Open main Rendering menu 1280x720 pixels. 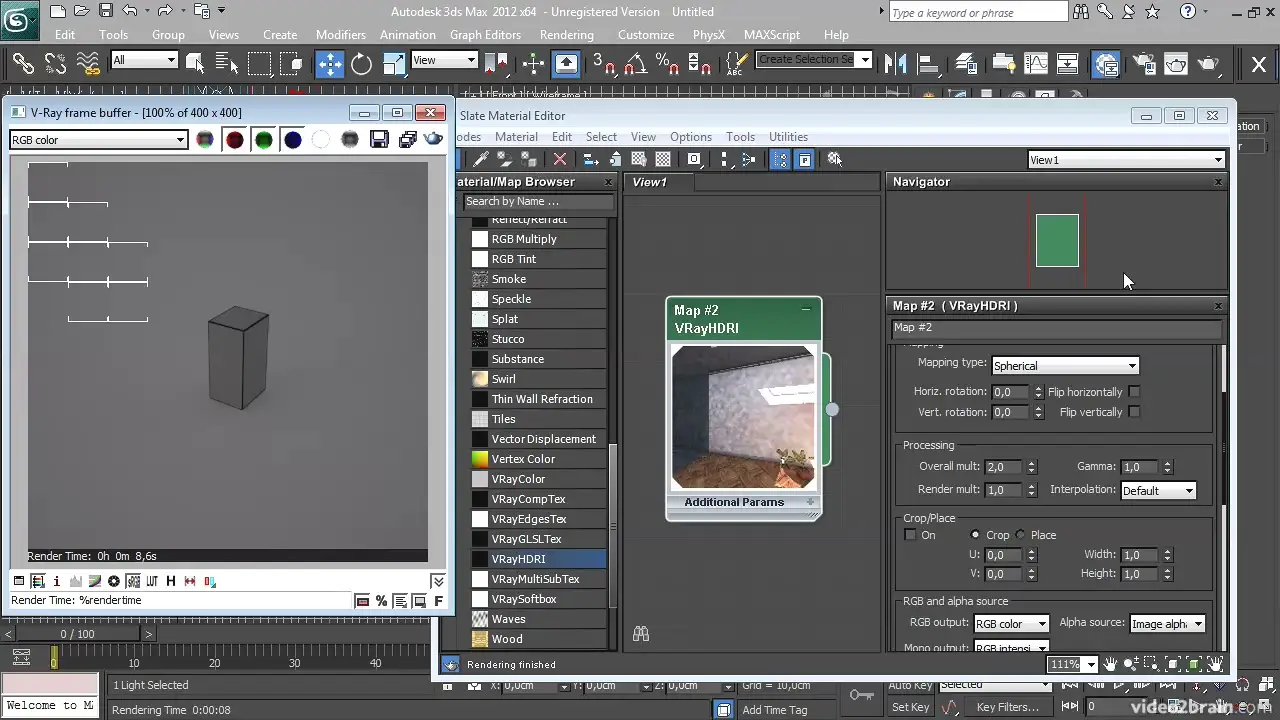coord(567,35)
